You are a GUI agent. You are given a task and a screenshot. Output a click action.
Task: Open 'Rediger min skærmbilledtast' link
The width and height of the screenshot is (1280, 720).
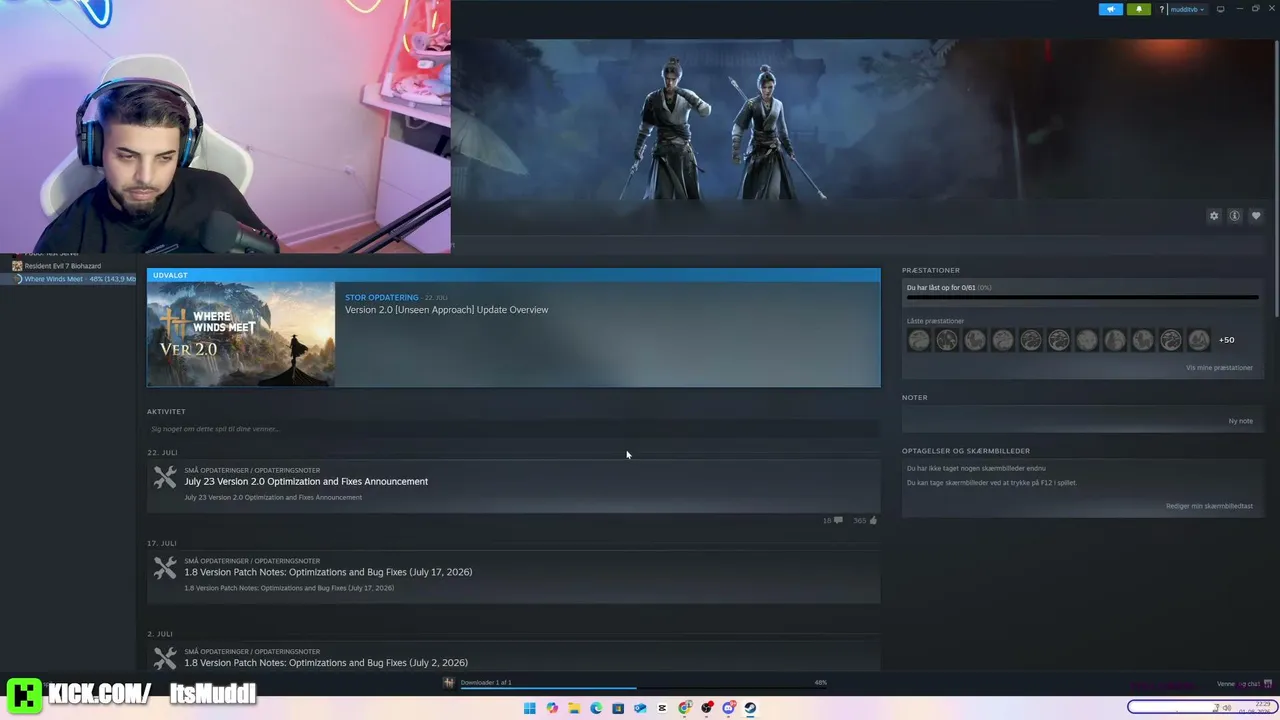1209,506
